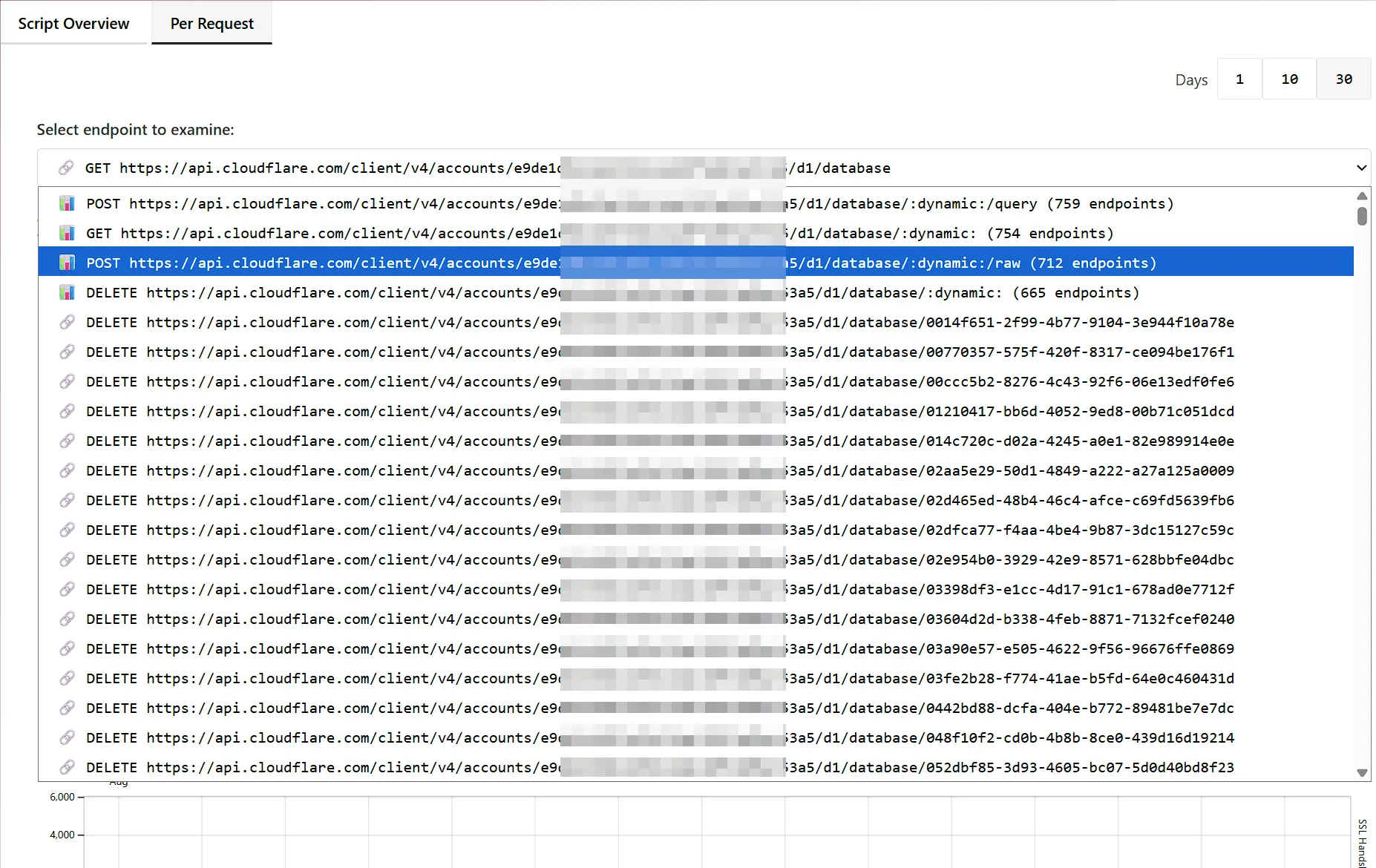Screen dimensions: 1376x868
Task: Collapse the endpoint dropdown chevron
Action: 1361,168
